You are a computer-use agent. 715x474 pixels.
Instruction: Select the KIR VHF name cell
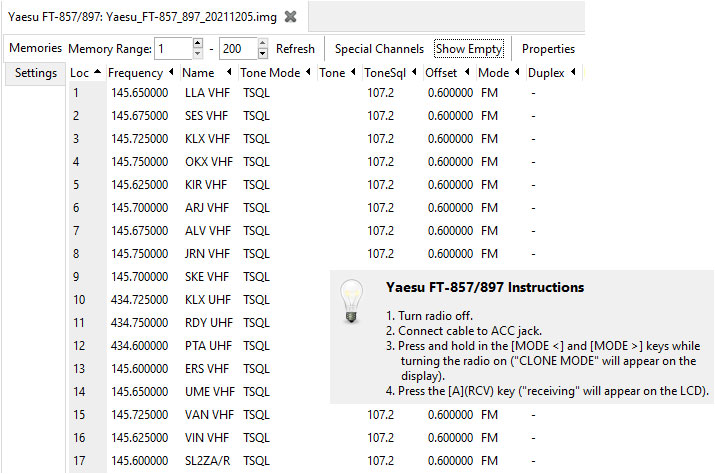coord(206,185)
